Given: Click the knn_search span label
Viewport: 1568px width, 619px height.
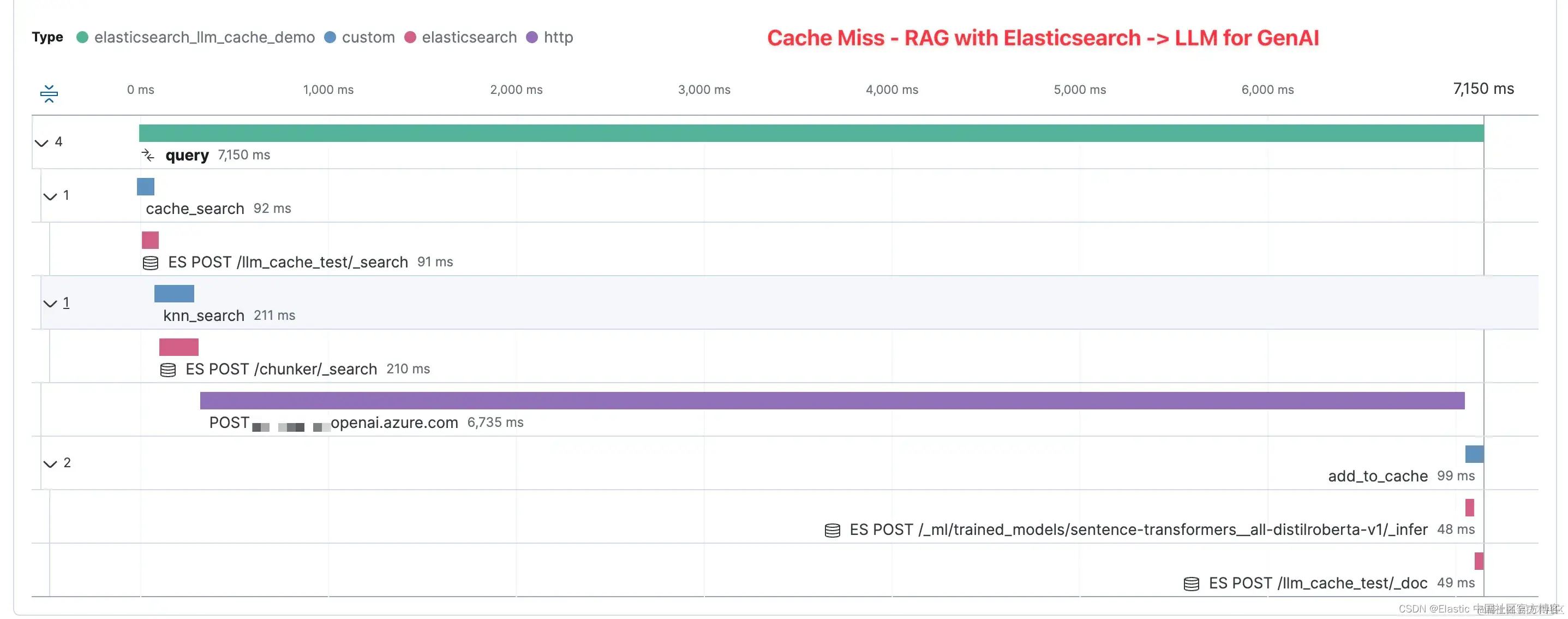Looking at the screenshot, I should [204, 316].
